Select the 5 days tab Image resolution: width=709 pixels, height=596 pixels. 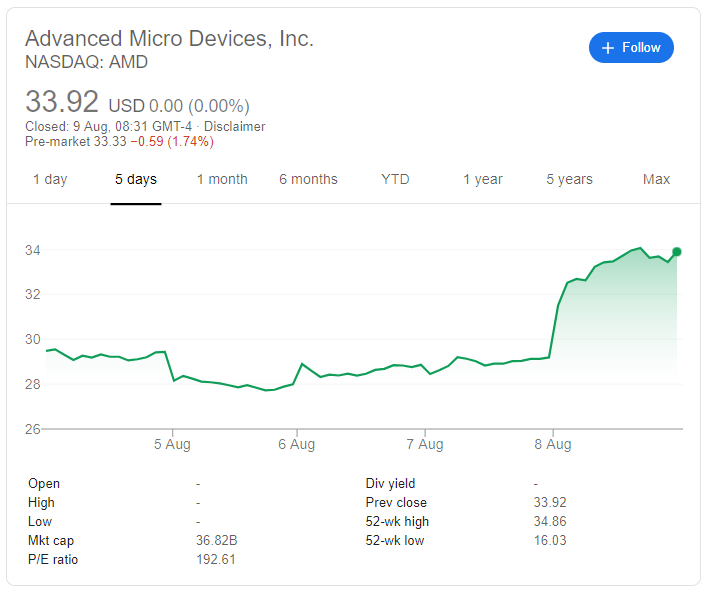point(136,180)
